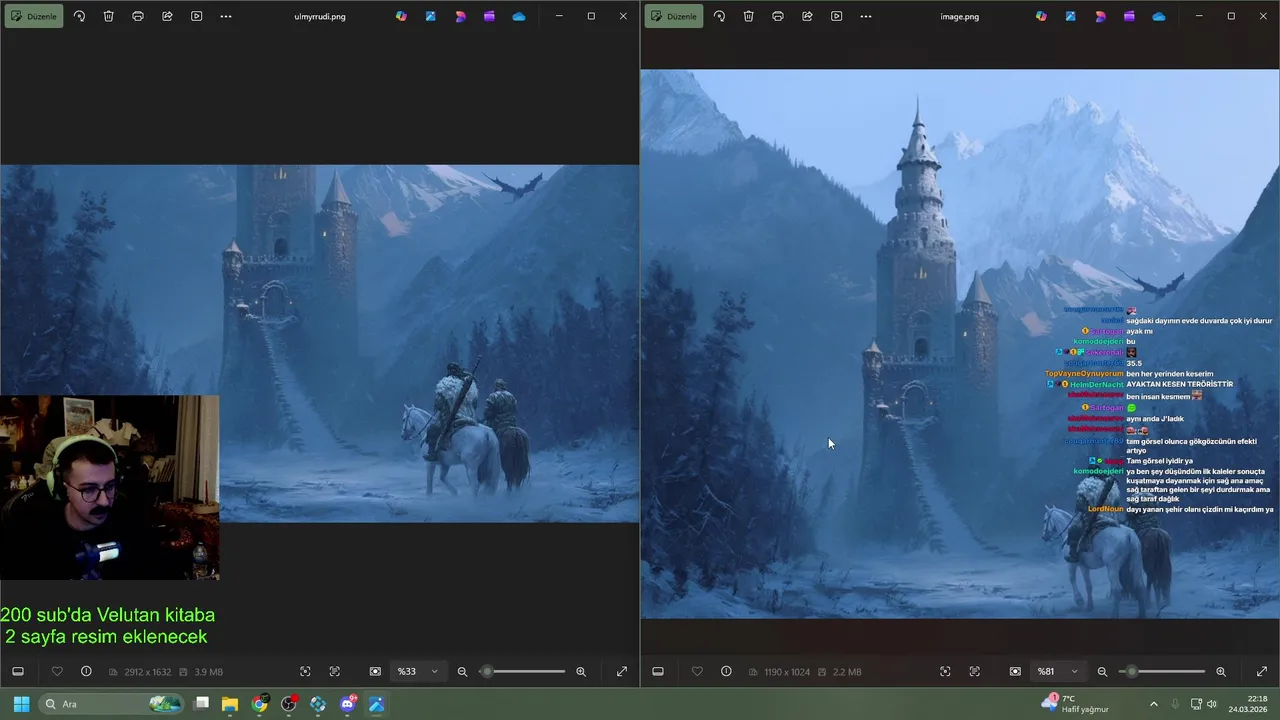Image resolution: width=1280 pixels, height=720 pixels.
Task: Favorite image.png with the heart icon
Action: tap(697, 671)
